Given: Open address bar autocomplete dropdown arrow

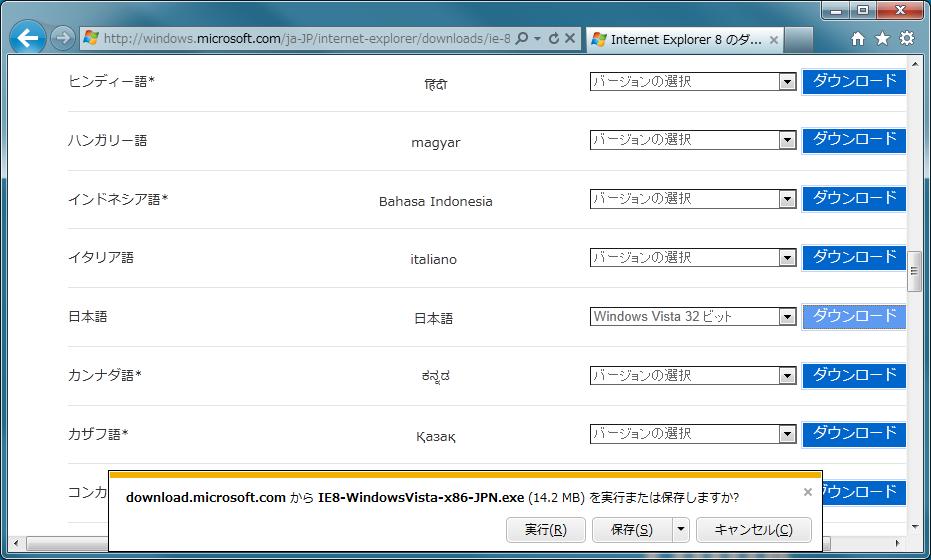Looking at the screenshot, I should click(x=537, y=38).
